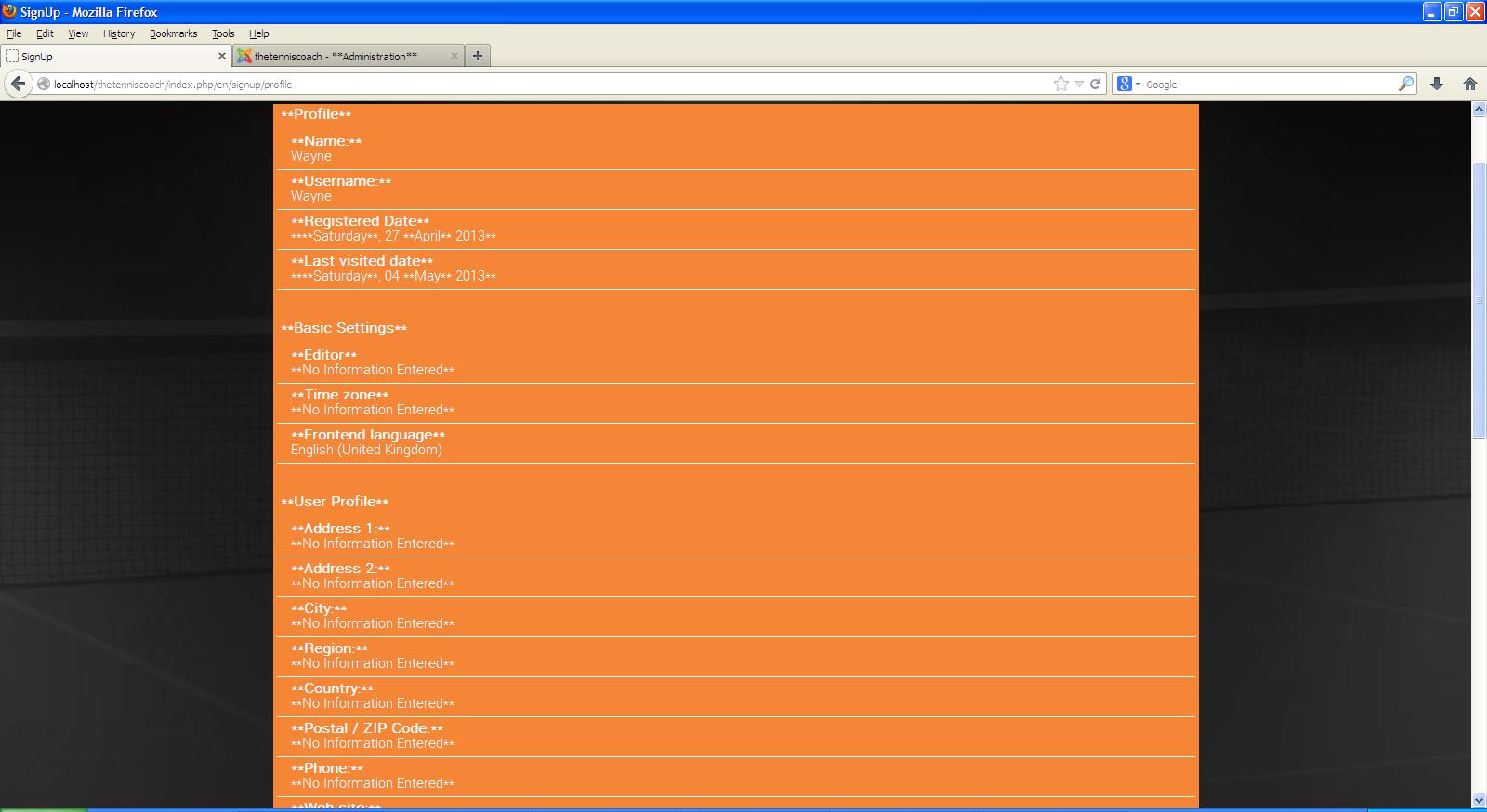This screenshot has width=1487, height=812.
Task: Open the Downloads arrow button
Action: 1437,84
